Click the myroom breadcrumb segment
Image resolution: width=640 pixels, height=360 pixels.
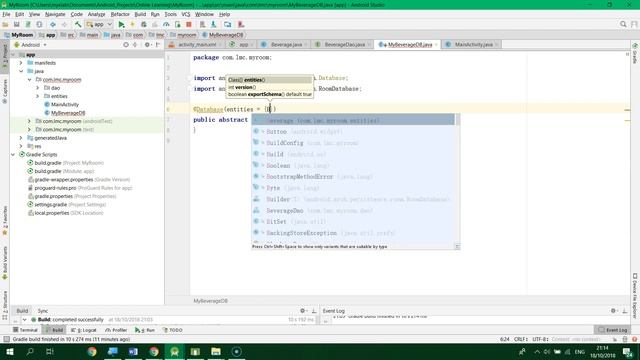(x=184, y=35)
